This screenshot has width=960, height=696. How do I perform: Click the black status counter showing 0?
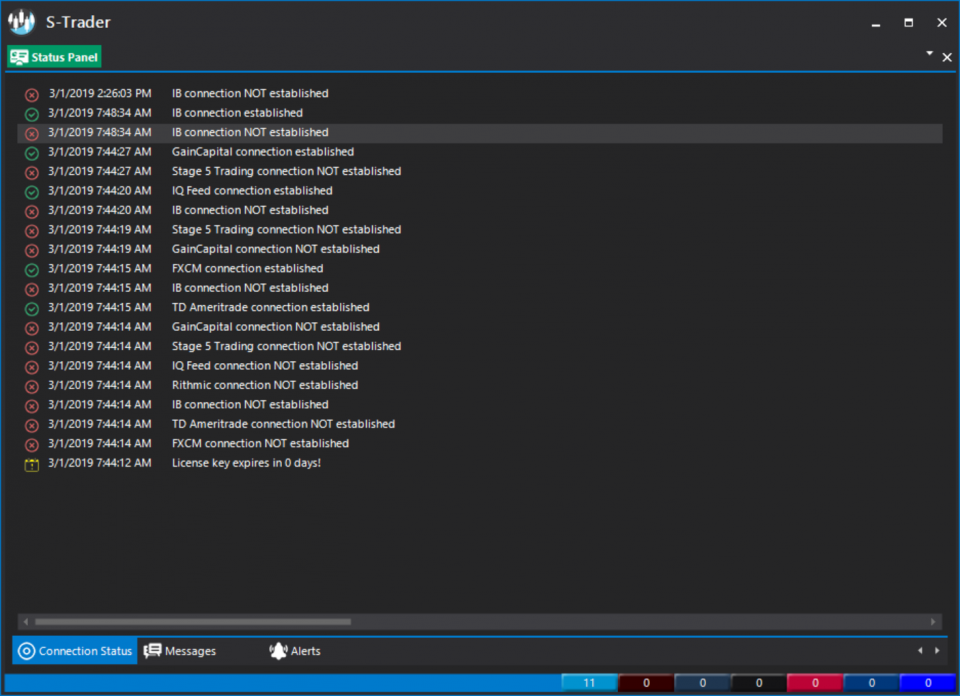click(x=759, y=683)
